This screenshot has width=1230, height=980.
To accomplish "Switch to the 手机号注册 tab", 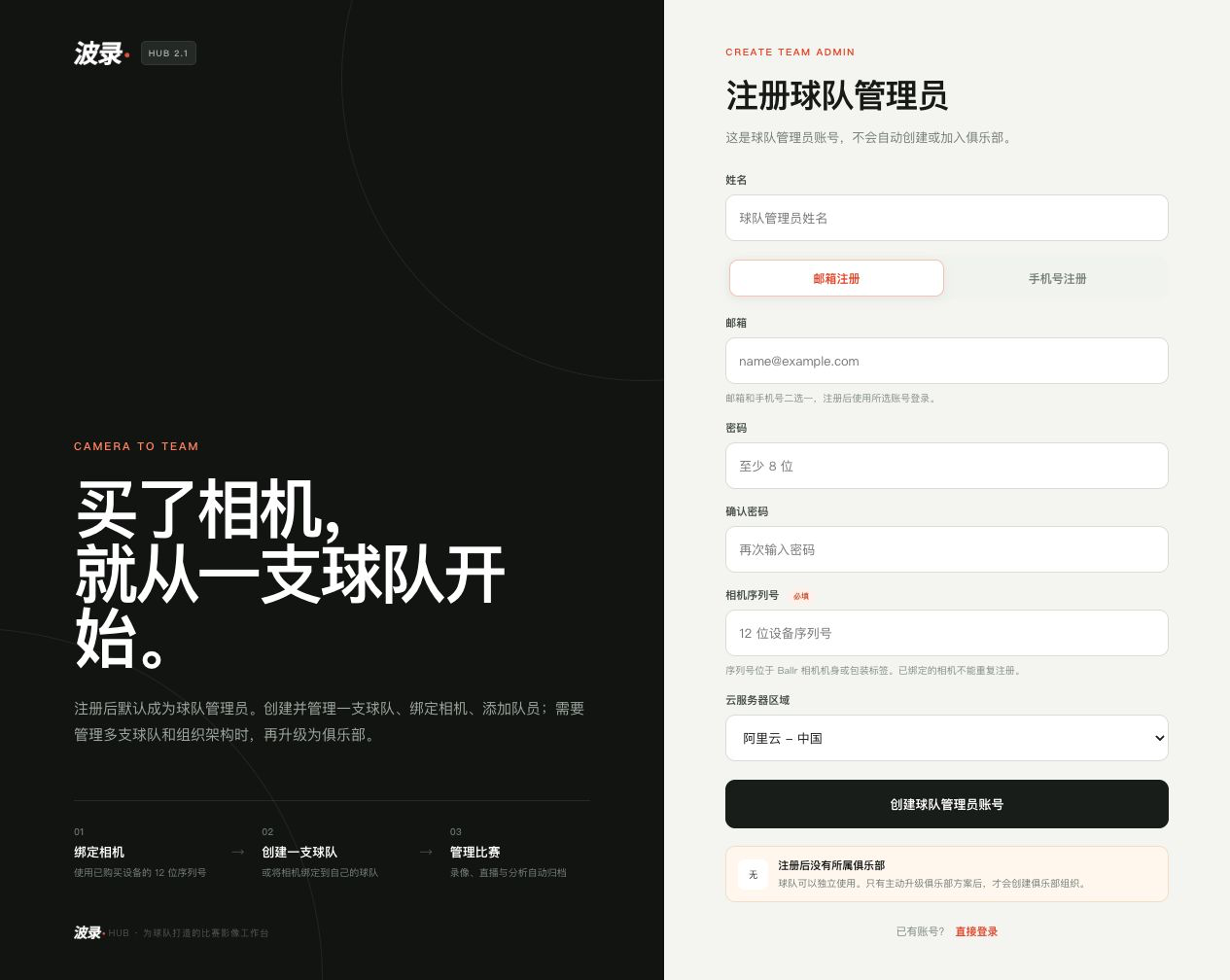I will coord(1057,278).
